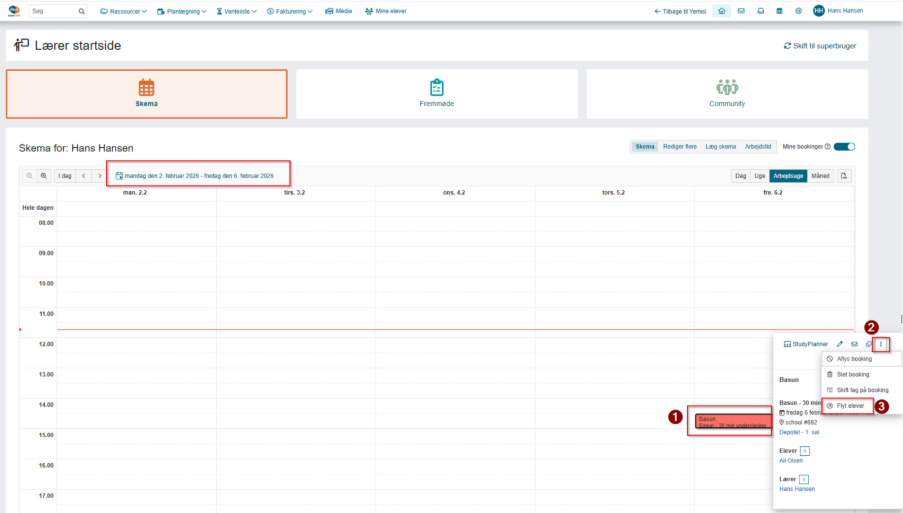
Task: Expand the Ressourcer dropdown menu
Action: tap(123, 11)
